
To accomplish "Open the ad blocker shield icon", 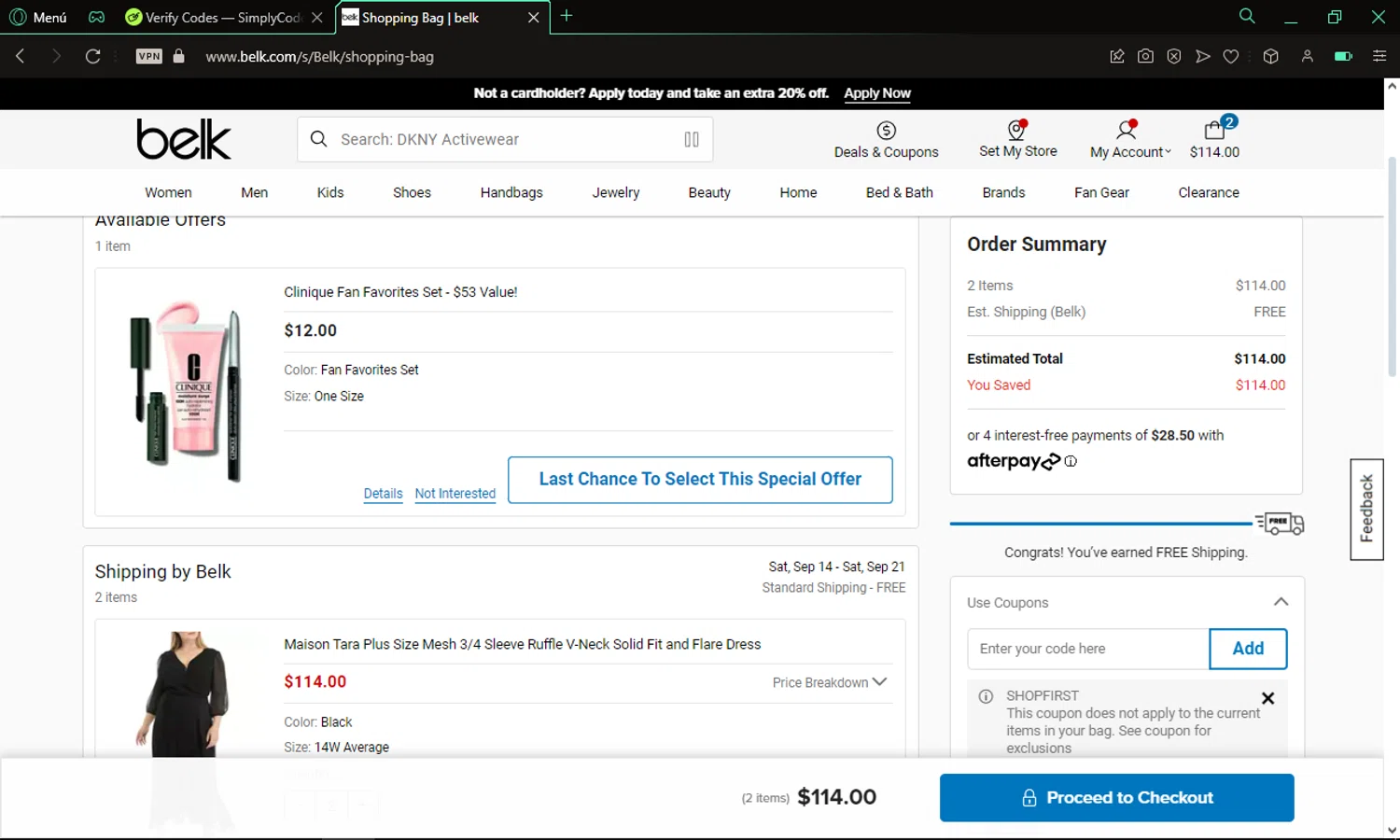I will 1174,56.
